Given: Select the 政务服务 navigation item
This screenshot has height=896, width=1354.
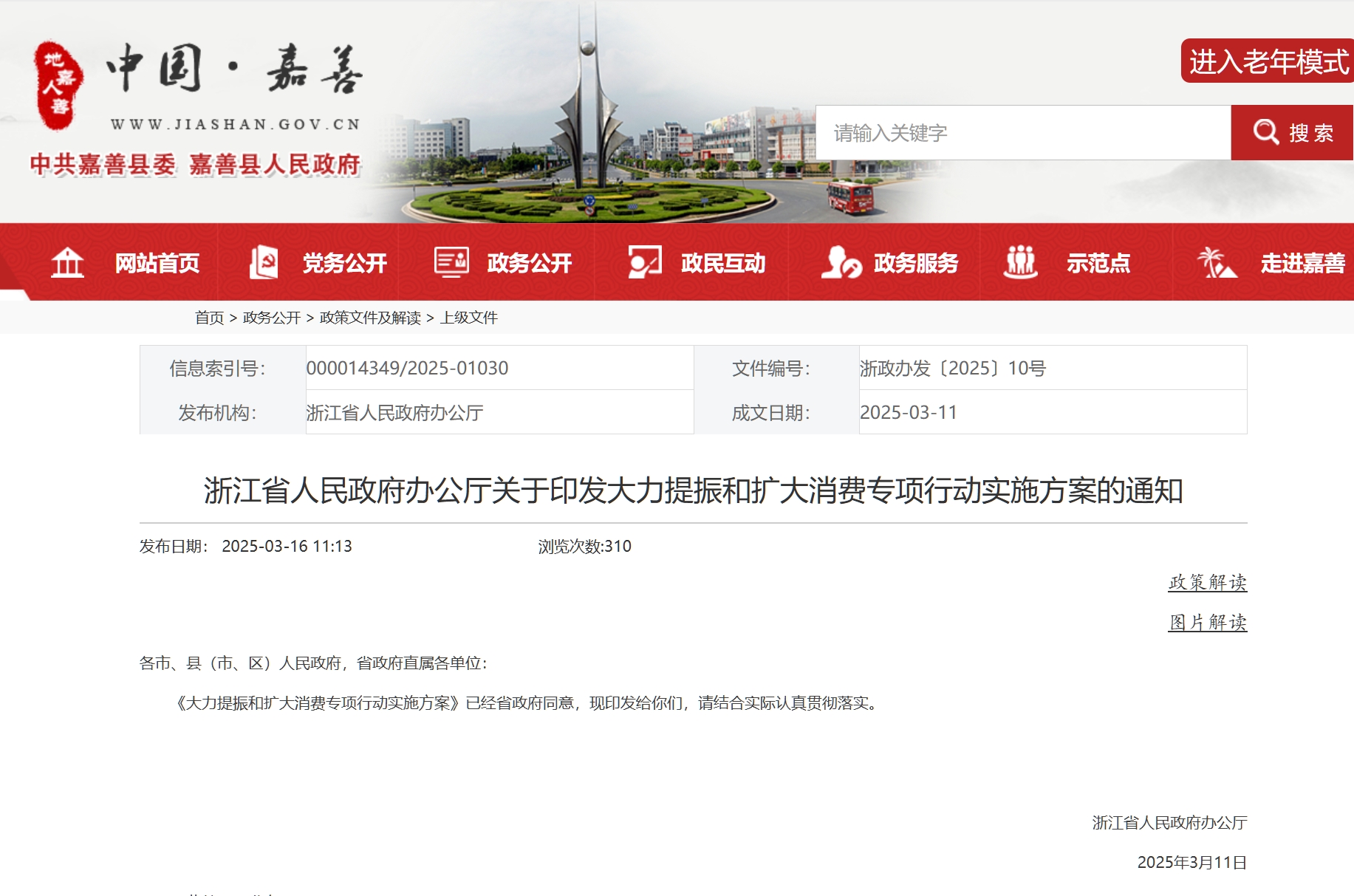Looking at the screenshot, I should 915,263.
